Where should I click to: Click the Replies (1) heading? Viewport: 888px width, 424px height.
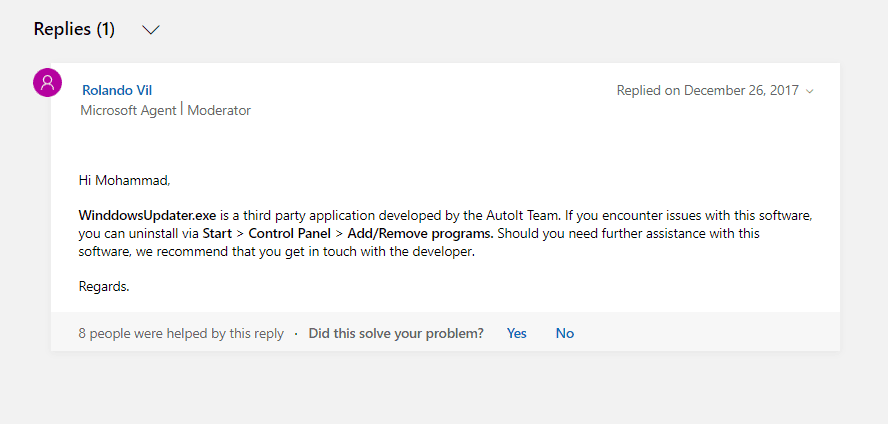(x=74, y=29)
